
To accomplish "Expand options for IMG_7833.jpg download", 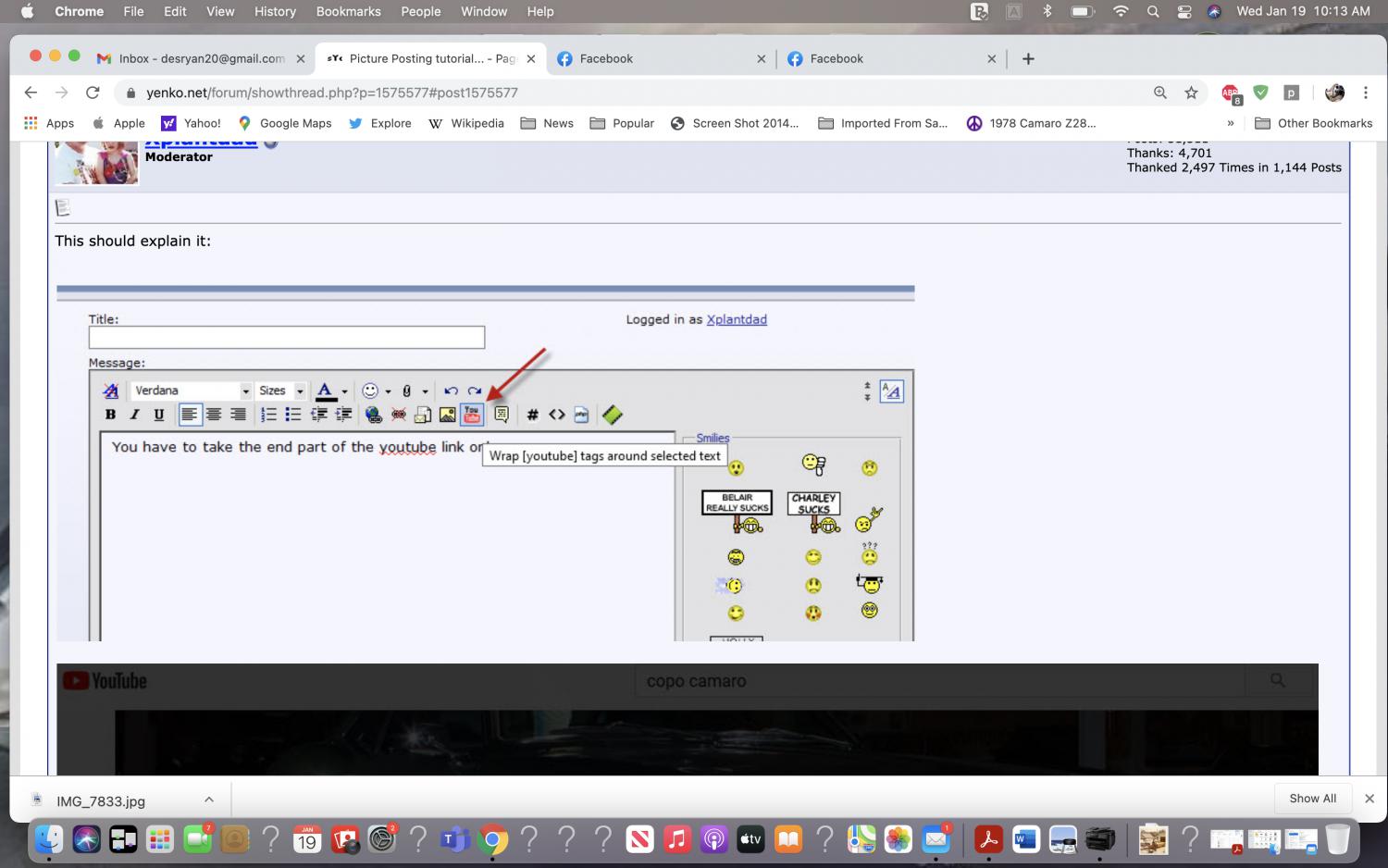I will click(209, 800).
